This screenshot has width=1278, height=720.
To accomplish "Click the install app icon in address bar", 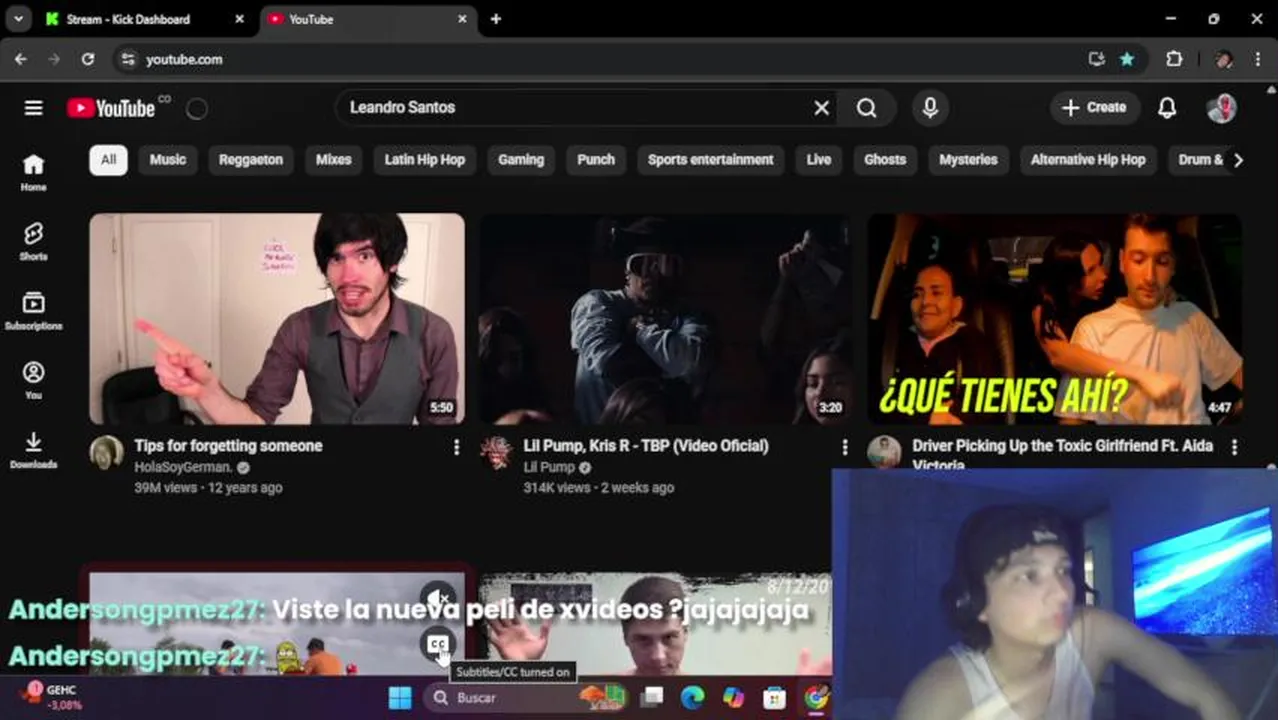I will point(1096,59).
